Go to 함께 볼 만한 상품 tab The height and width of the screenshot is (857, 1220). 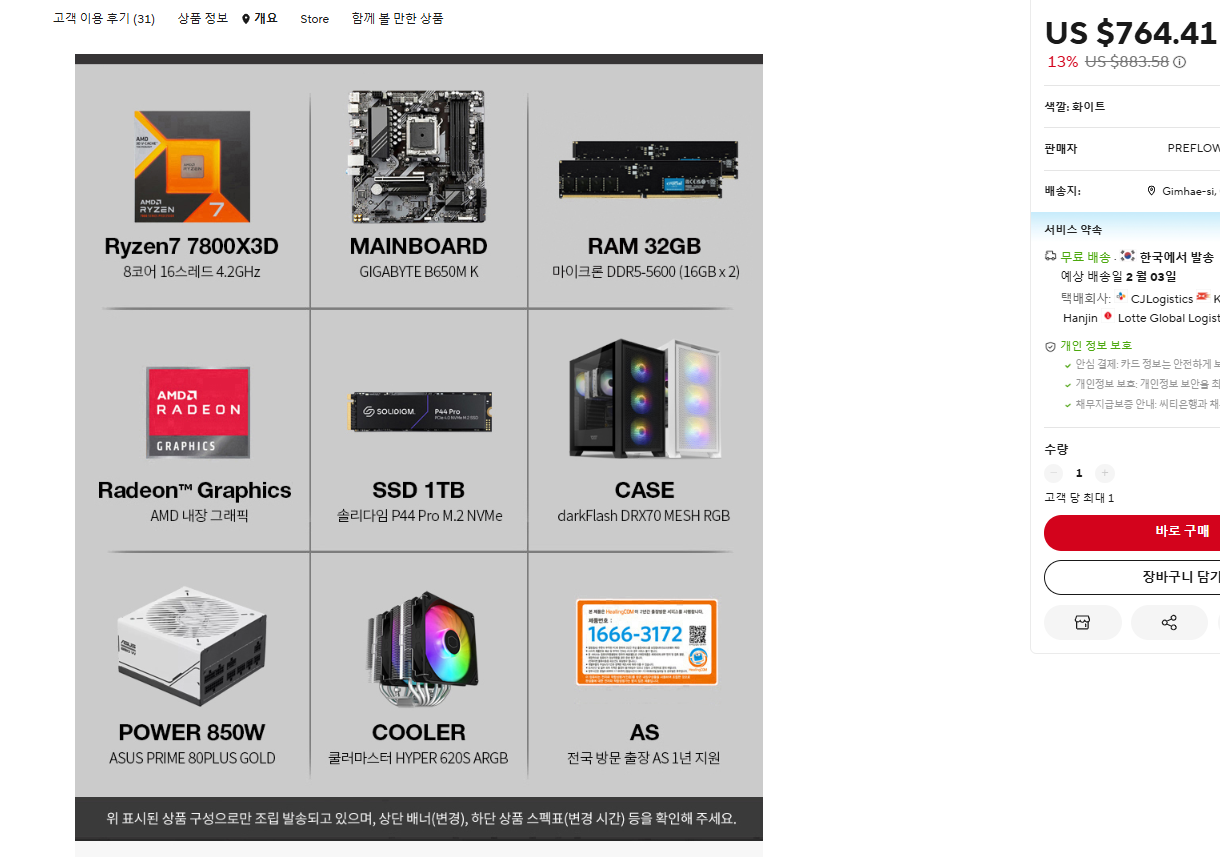(397, 19)
